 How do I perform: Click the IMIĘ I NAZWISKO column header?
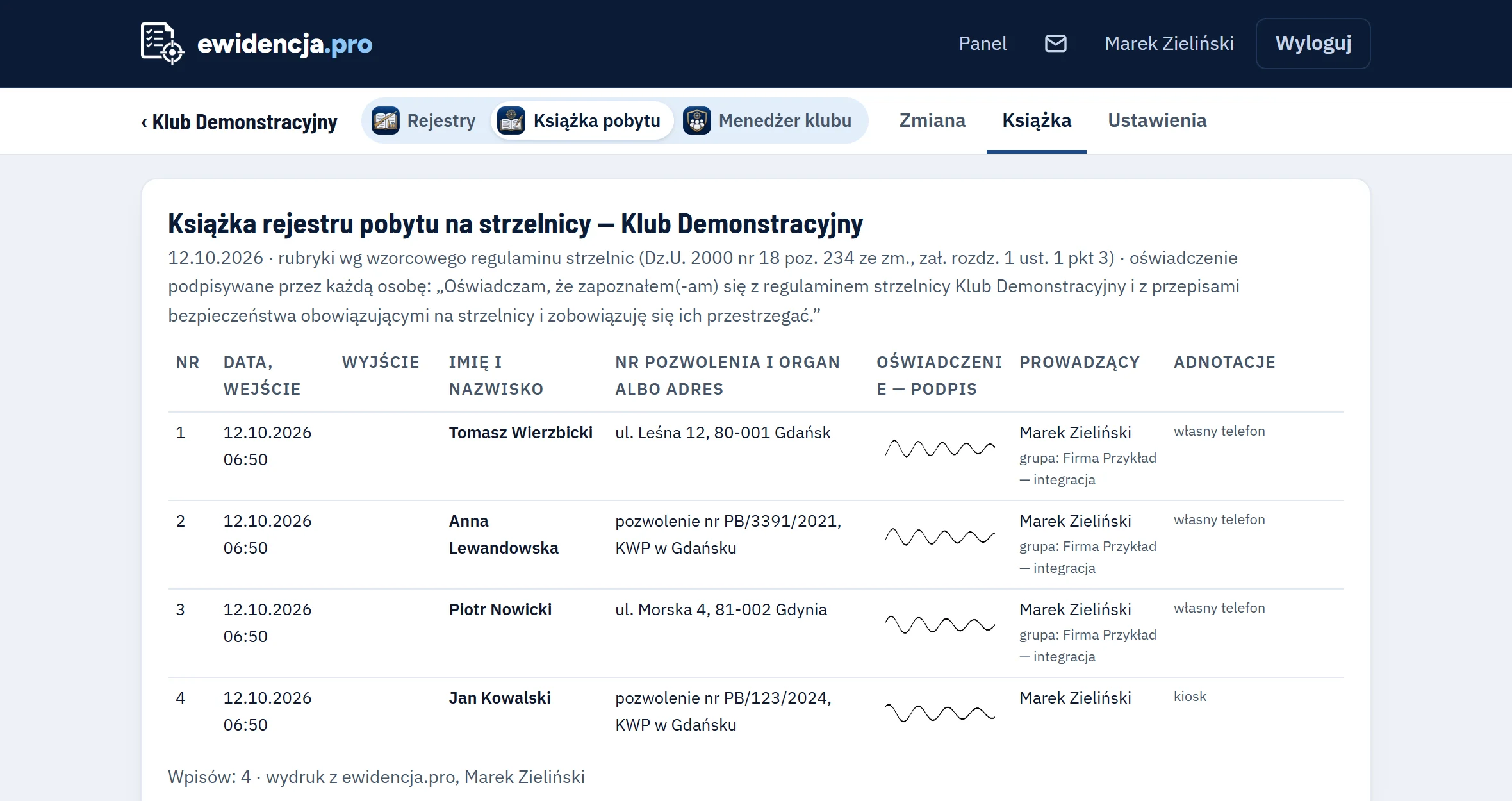click(496, 376)
